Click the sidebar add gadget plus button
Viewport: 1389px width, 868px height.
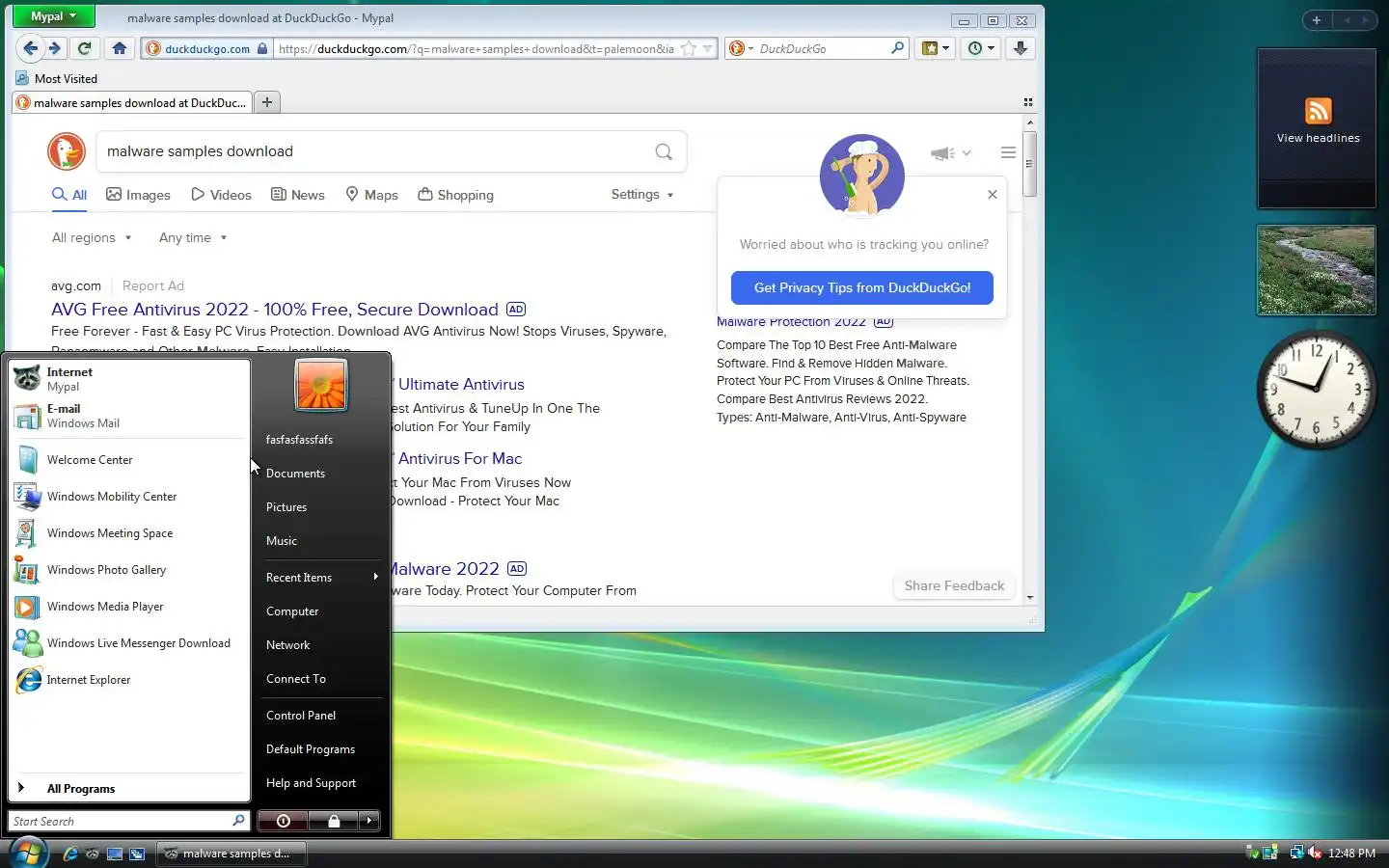1317,19
